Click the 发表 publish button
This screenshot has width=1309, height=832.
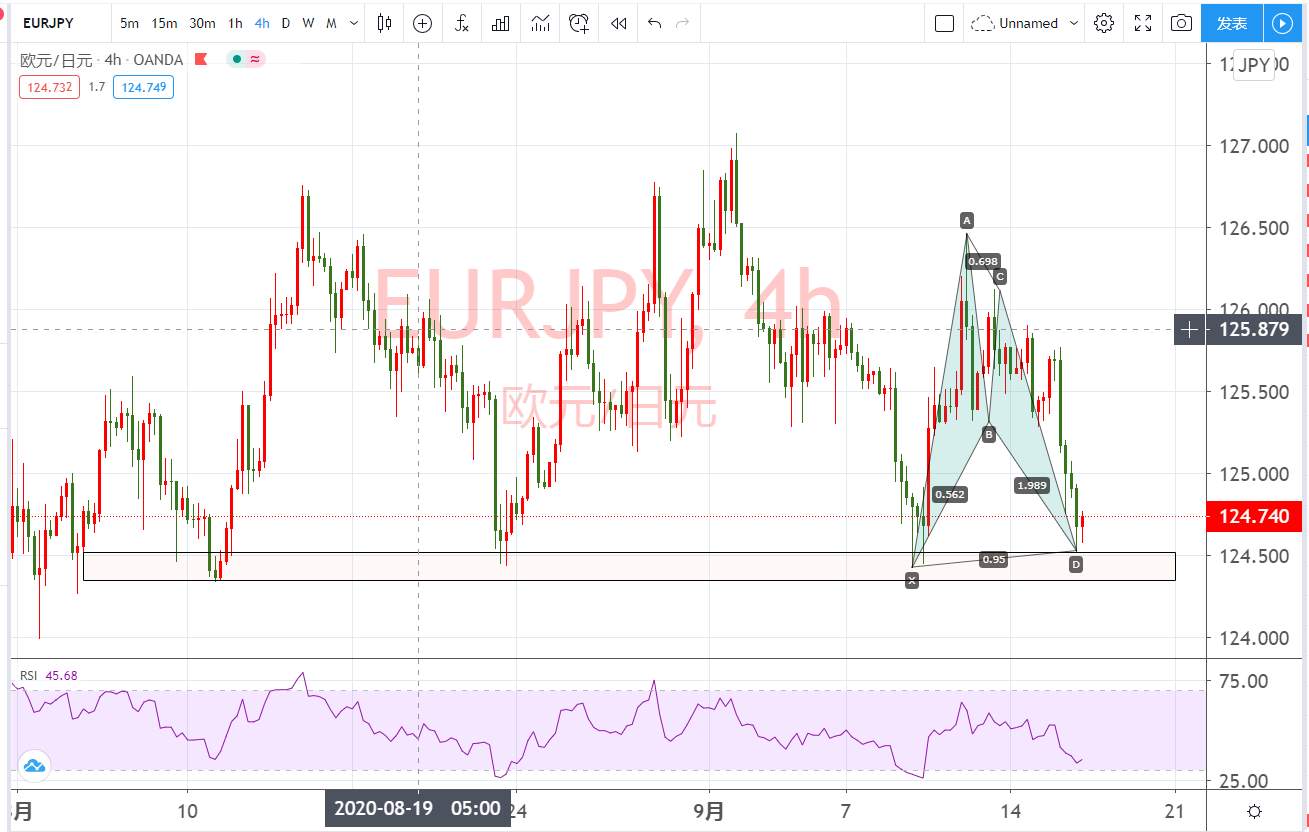coord(1231,23)
